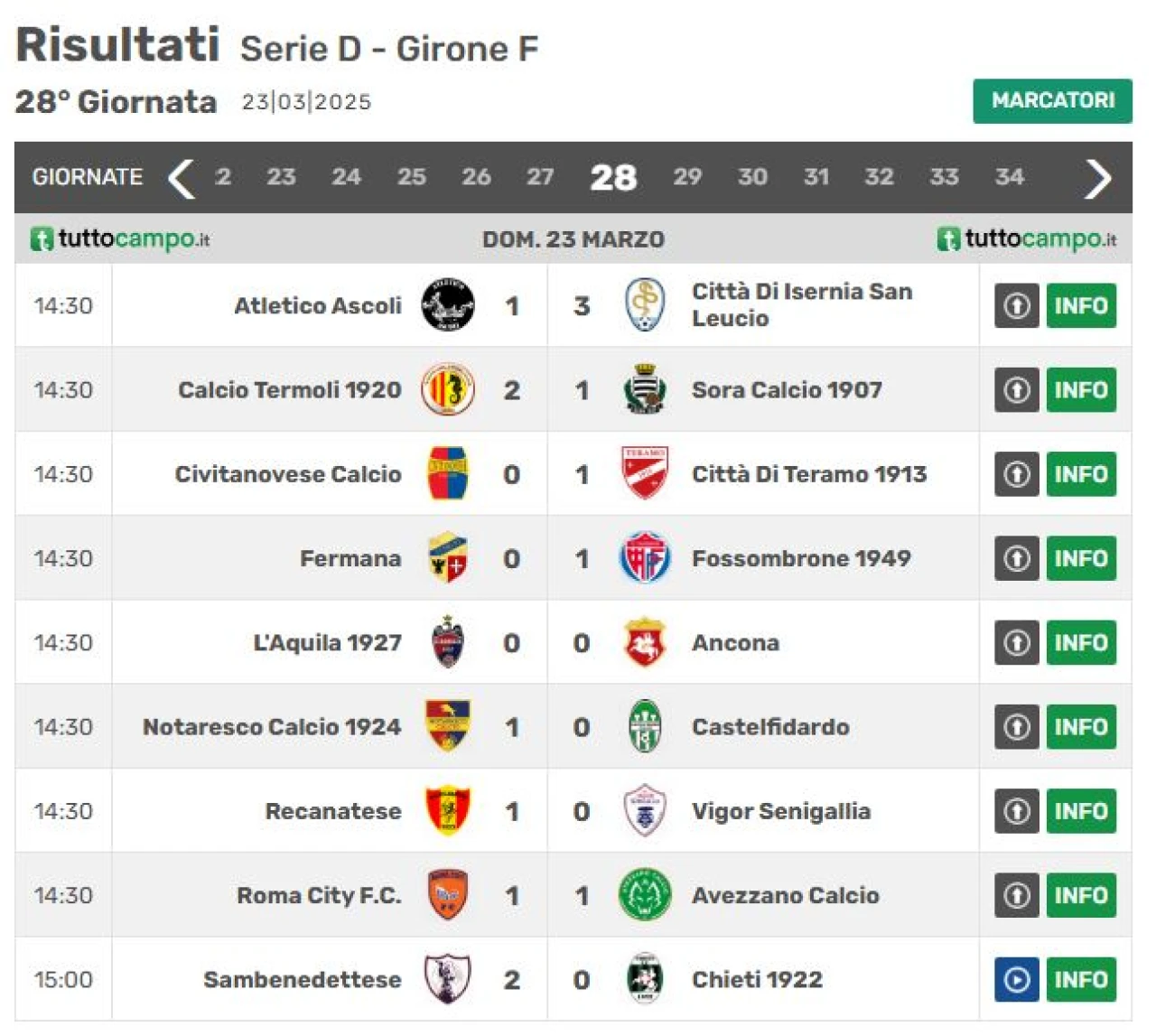Click the Atletico Ascoli team crest
The width and height of the screenshot is (1156, 1036).
[x=448, y=305]
